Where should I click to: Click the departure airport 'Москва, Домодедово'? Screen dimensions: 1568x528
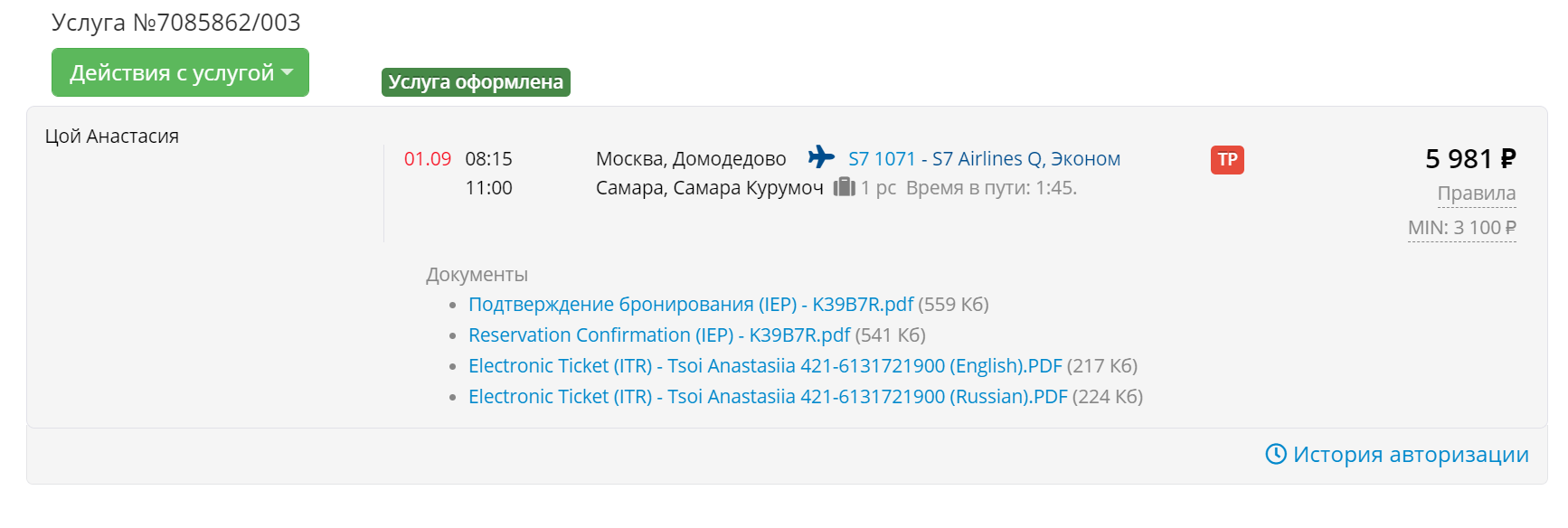(x=691, y=159)
